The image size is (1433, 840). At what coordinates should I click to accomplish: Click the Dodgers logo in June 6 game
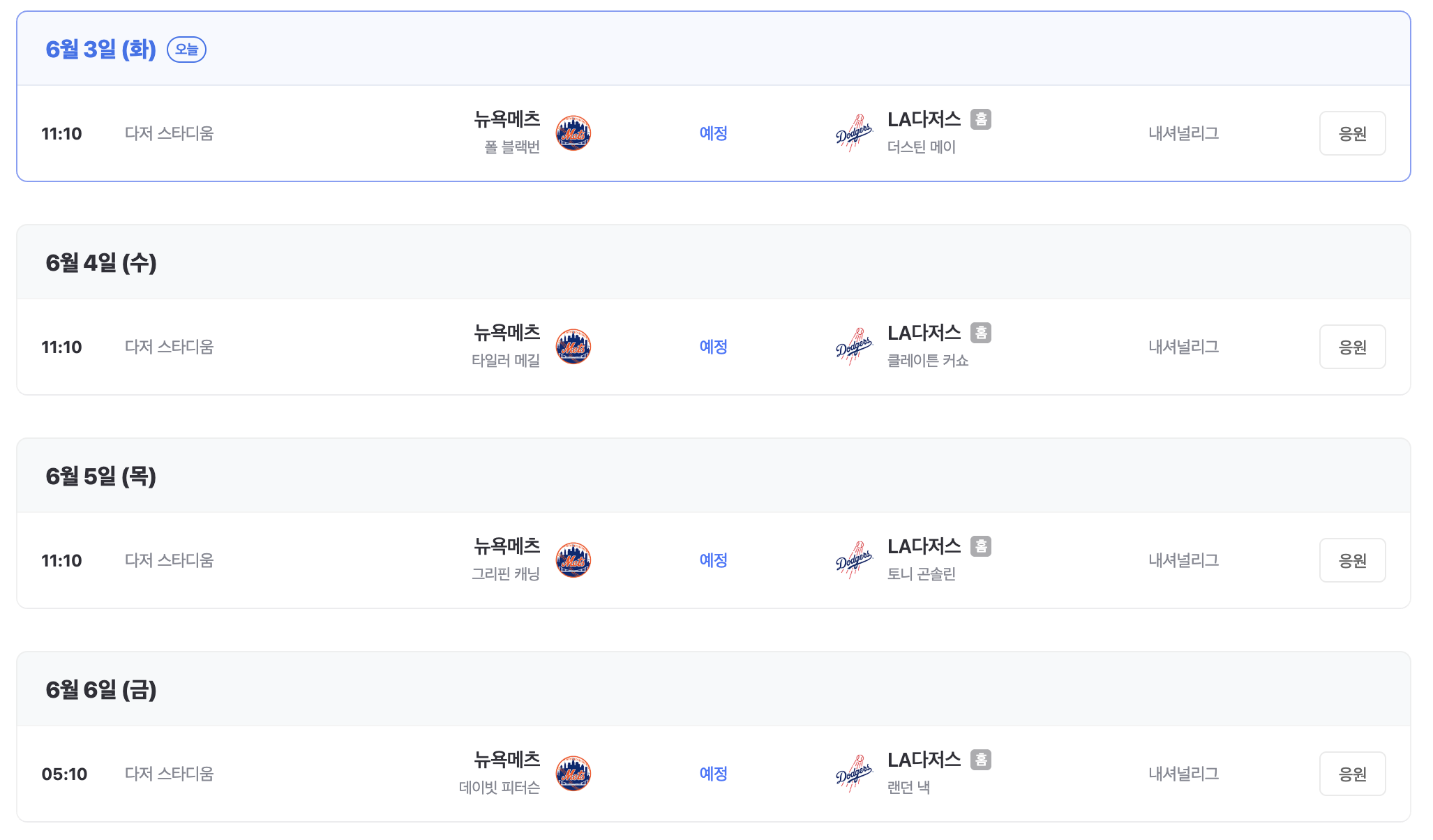855,774
